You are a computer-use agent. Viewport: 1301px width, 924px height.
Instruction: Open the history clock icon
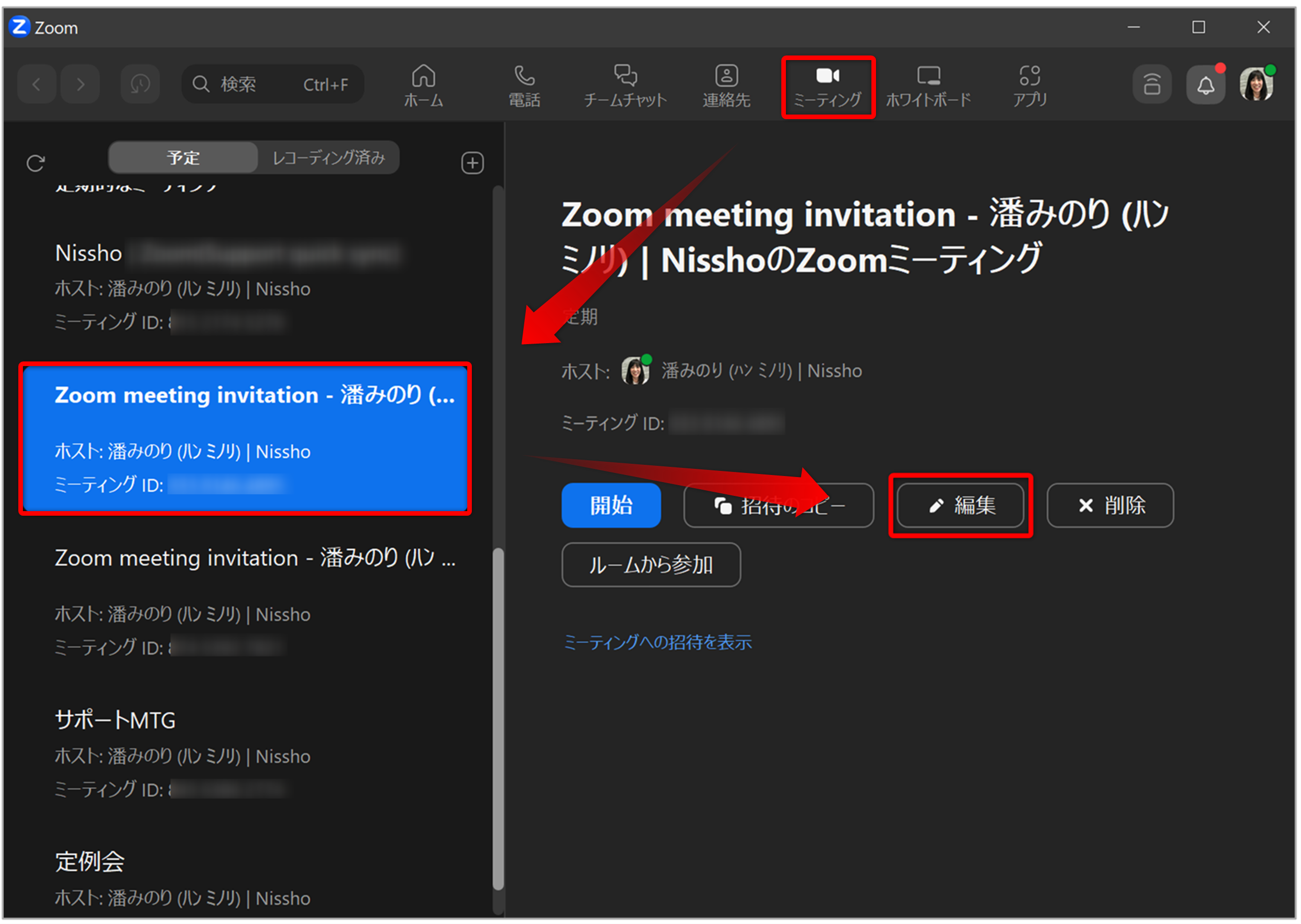pyautogui.click(x=140, y=84)
